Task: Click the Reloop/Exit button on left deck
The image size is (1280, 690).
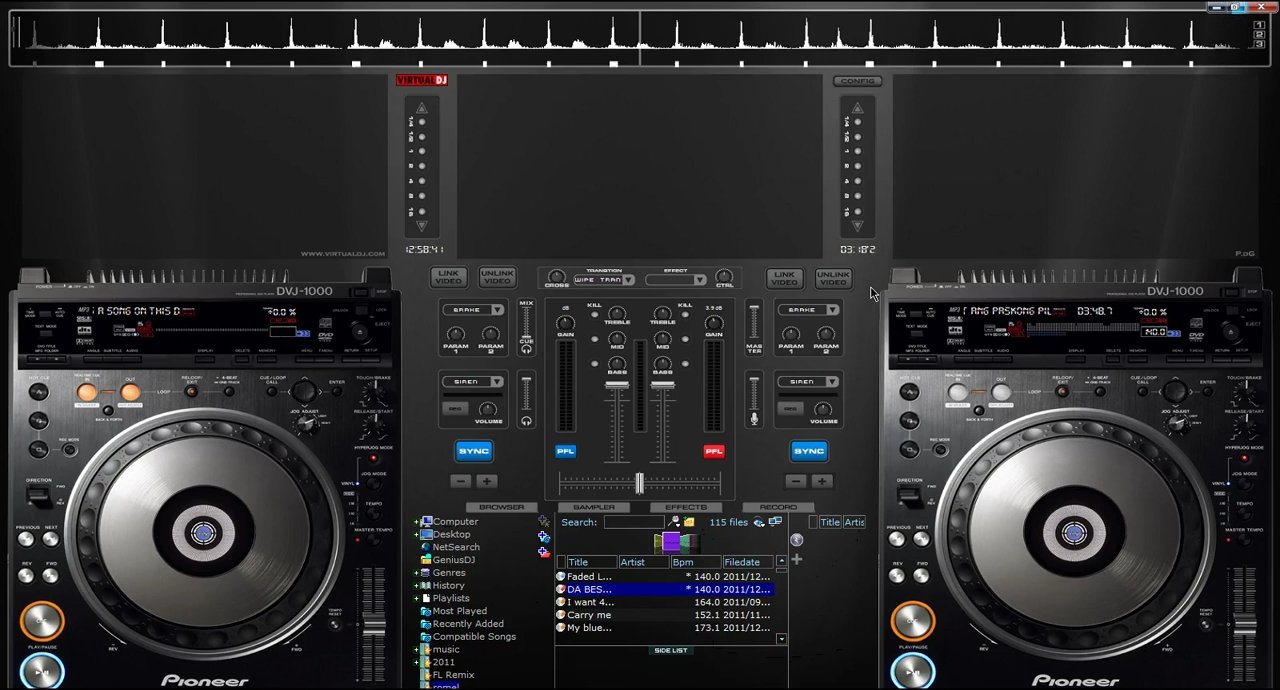Action: coord(191,392)
